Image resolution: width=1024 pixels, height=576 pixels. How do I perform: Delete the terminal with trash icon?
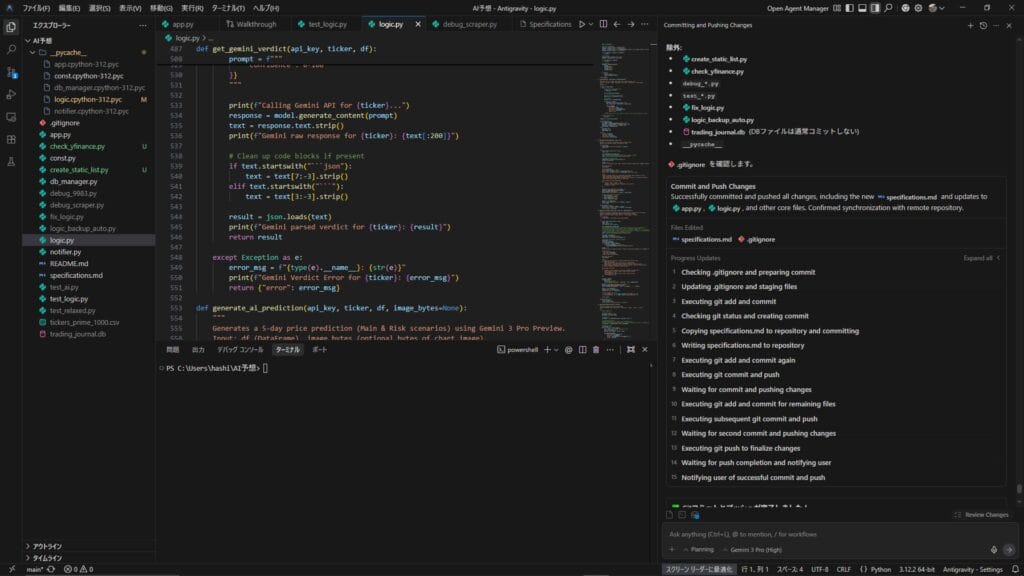point(596,350)
